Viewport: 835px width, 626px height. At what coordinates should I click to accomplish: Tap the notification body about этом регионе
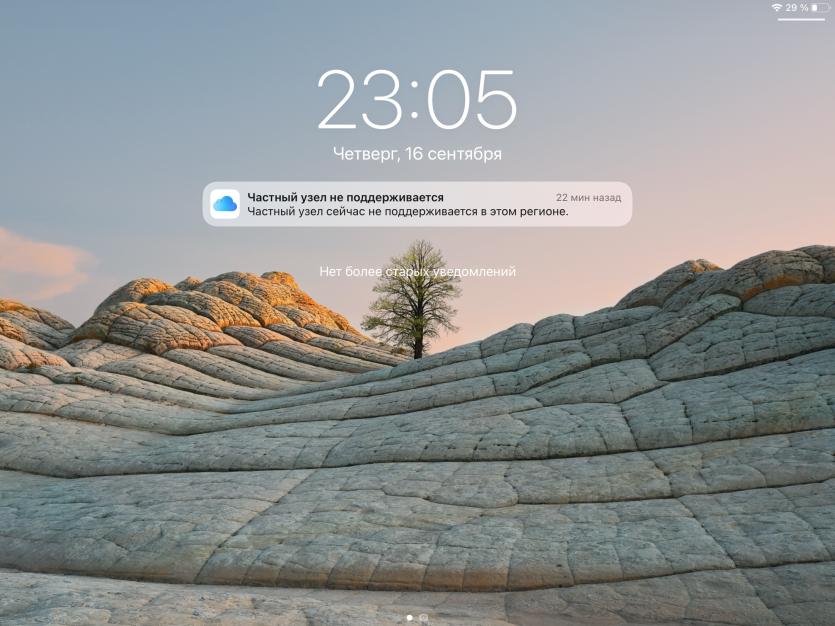[x=408, y=211]
